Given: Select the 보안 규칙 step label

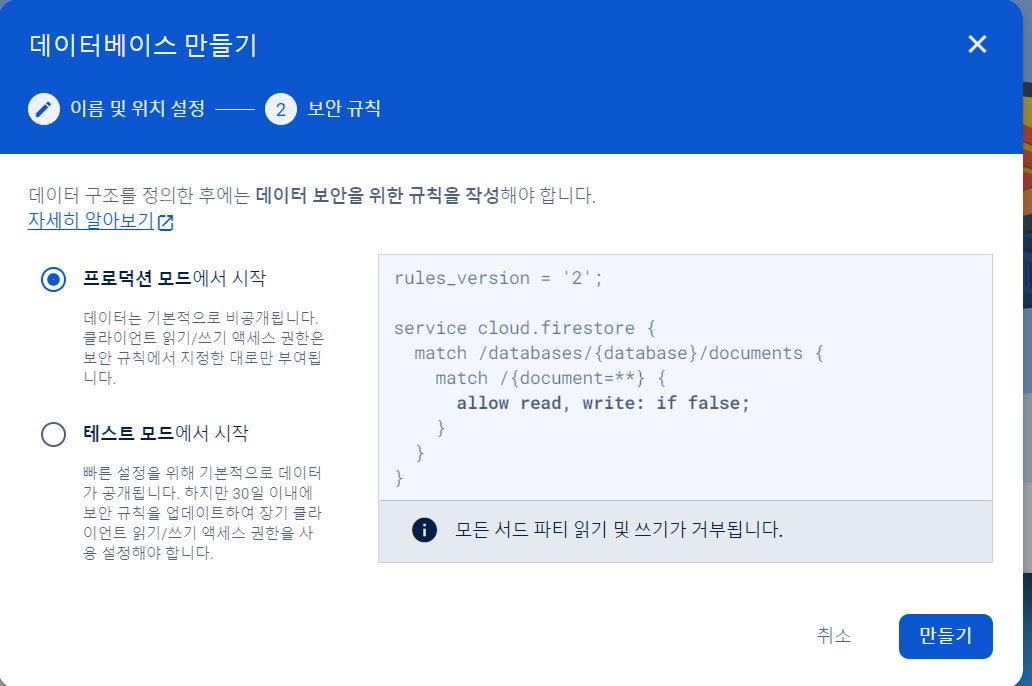Looking at the screenshot, I should pos(344,109).
